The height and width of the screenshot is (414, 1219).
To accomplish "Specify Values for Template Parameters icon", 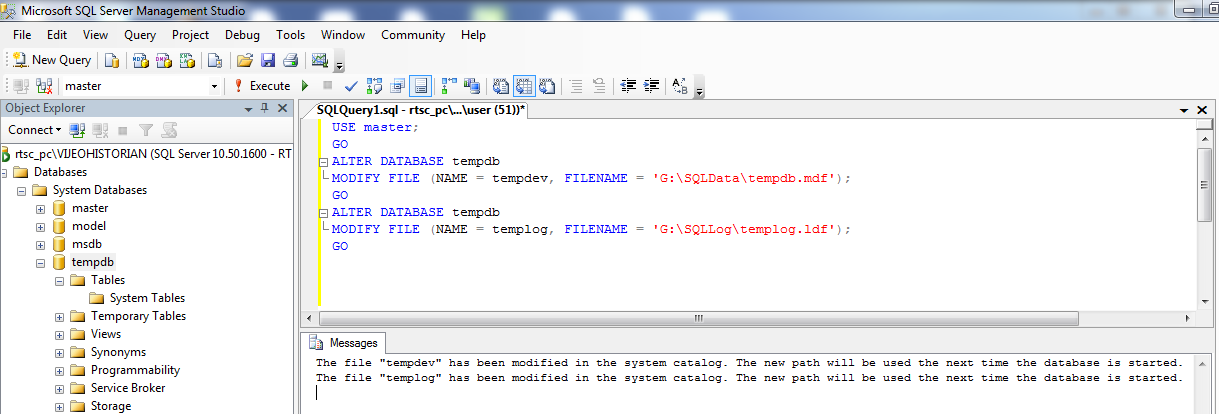I will pyautogui.click(x=680, y=86).
